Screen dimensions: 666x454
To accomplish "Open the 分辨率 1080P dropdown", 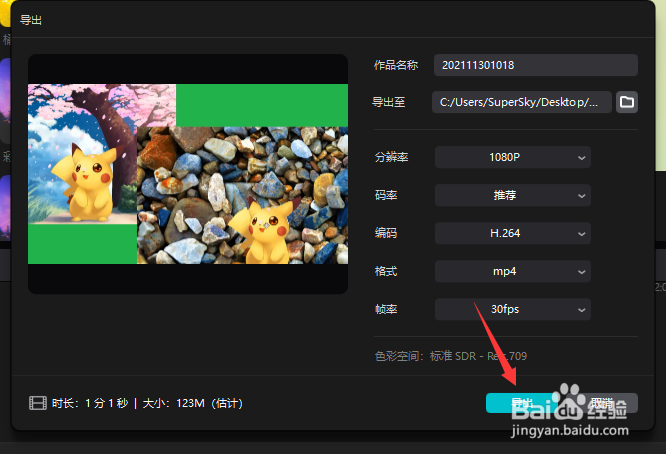I will point(513,157).
